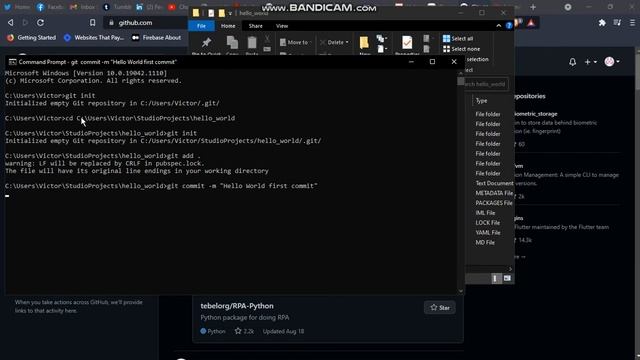Go back in the browser

pos(11,23)
